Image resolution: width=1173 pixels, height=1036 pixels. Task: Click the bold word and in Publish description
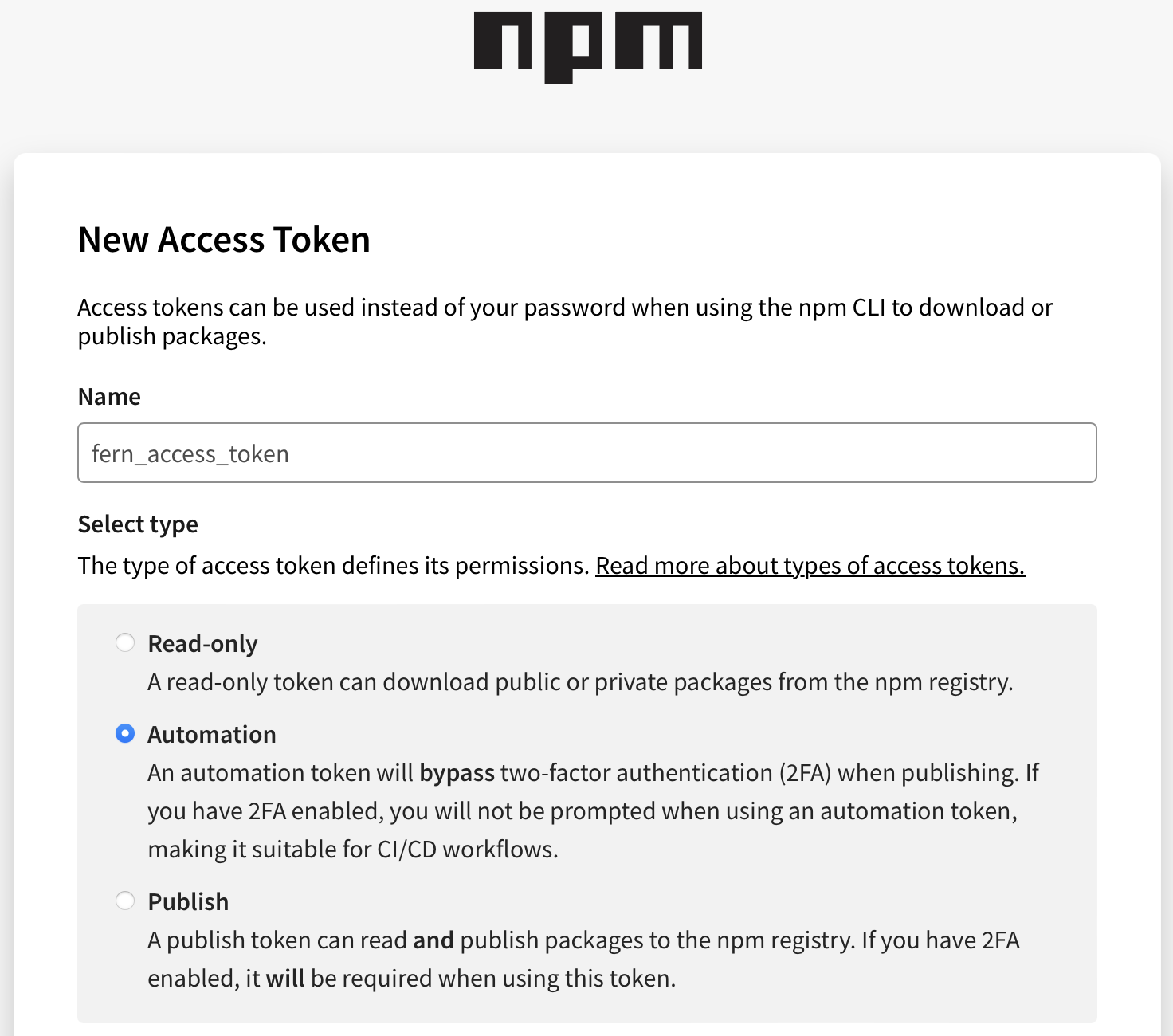(x=433, y=940)
